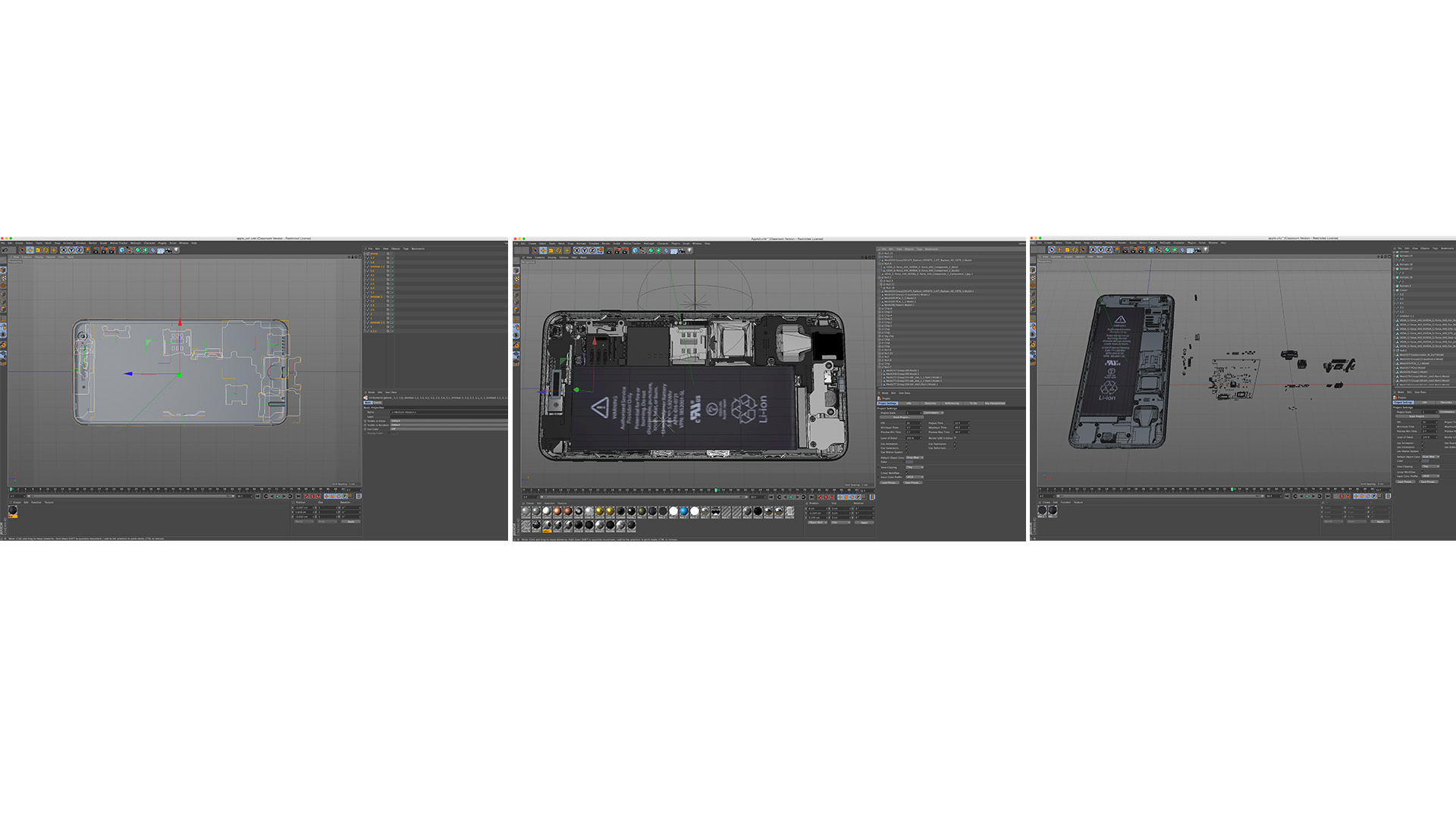The image size is (1456, 819).
Task: Click Render to Picture Viewer icon in Apple3.c4d
Action: coord(618,250)
